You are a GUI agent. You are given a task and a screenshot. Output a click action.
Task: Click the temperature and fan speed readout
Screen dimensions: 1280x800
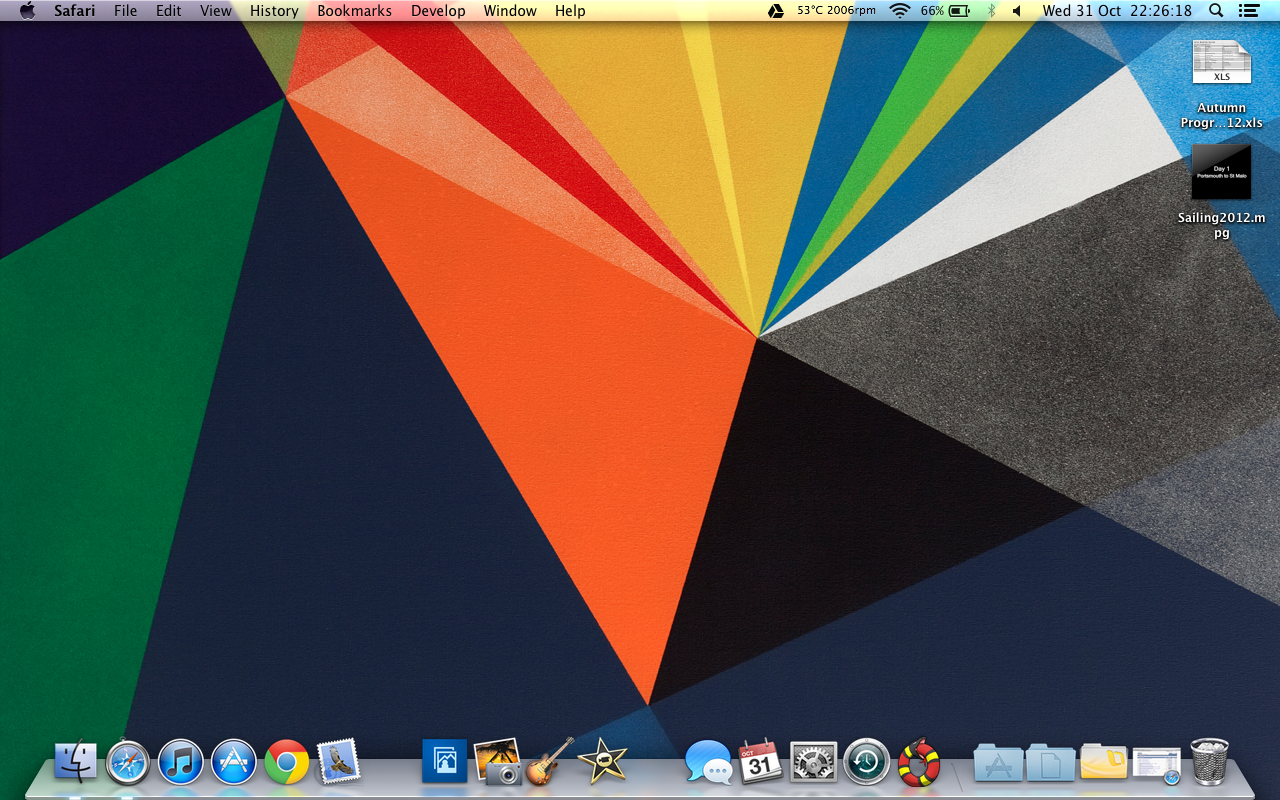(x=836, y=11)
